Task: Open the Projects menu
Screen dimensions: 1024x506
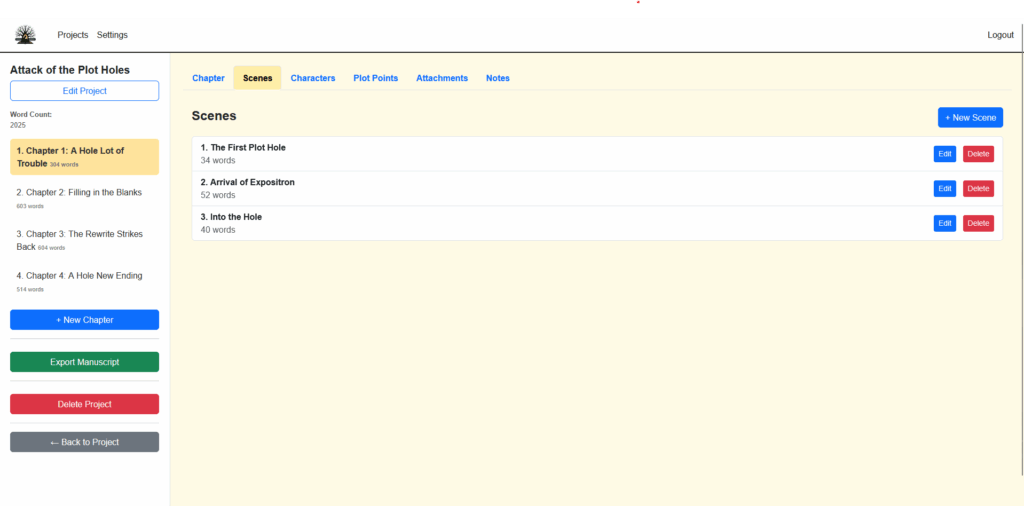Action: [x=73, y=35]
